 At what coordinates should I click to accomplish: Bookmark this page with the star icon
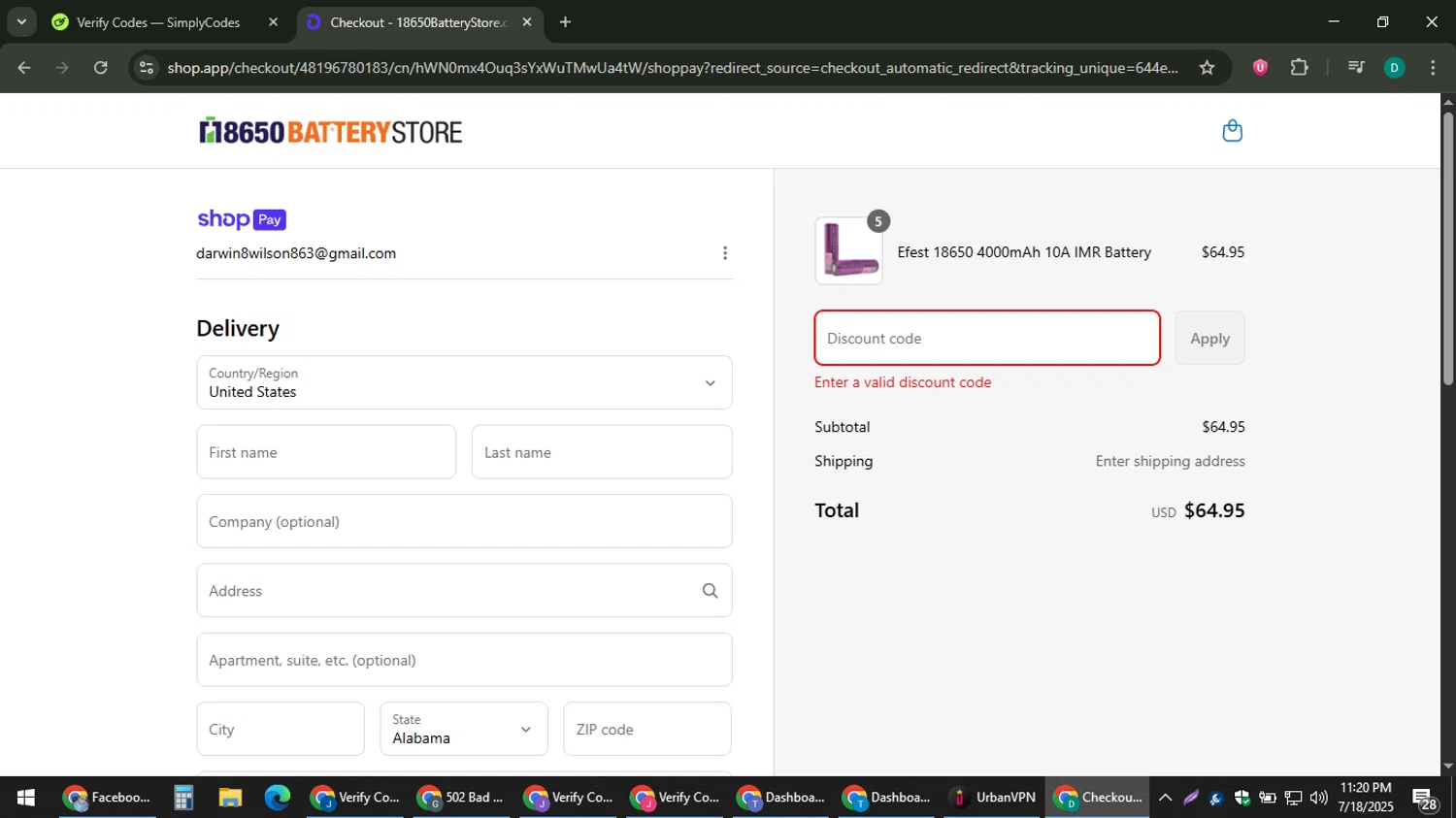(x=1207, y=68)
